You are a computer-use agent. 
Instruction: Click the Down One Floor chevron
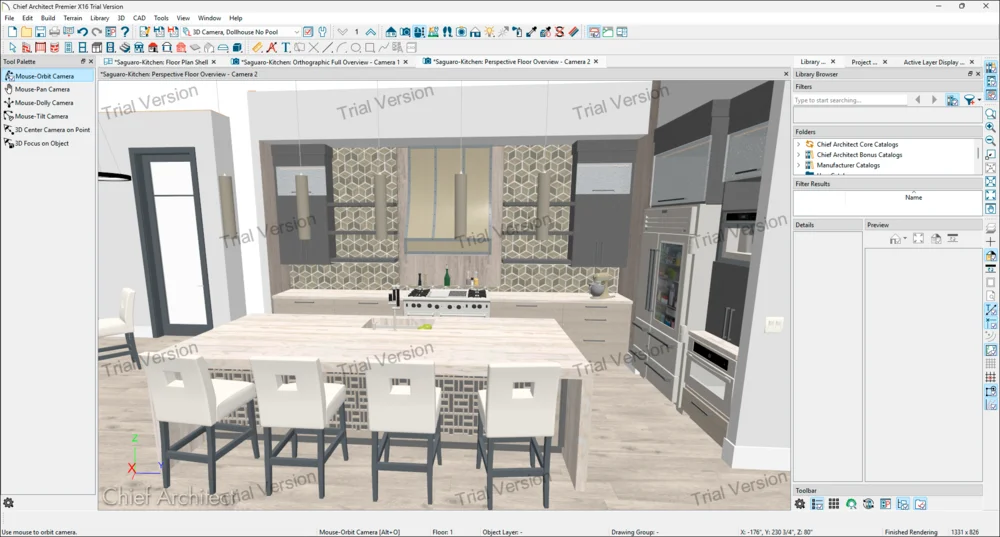343,32
